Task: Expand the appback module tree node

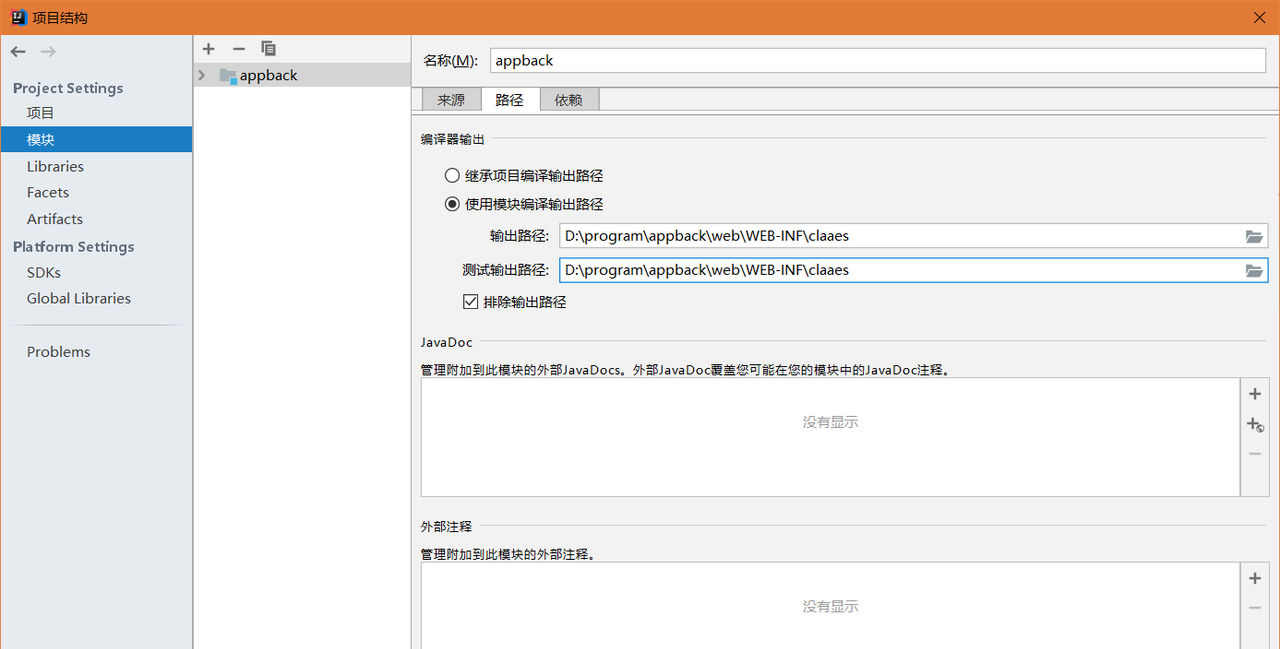Action: click(200, 74)
